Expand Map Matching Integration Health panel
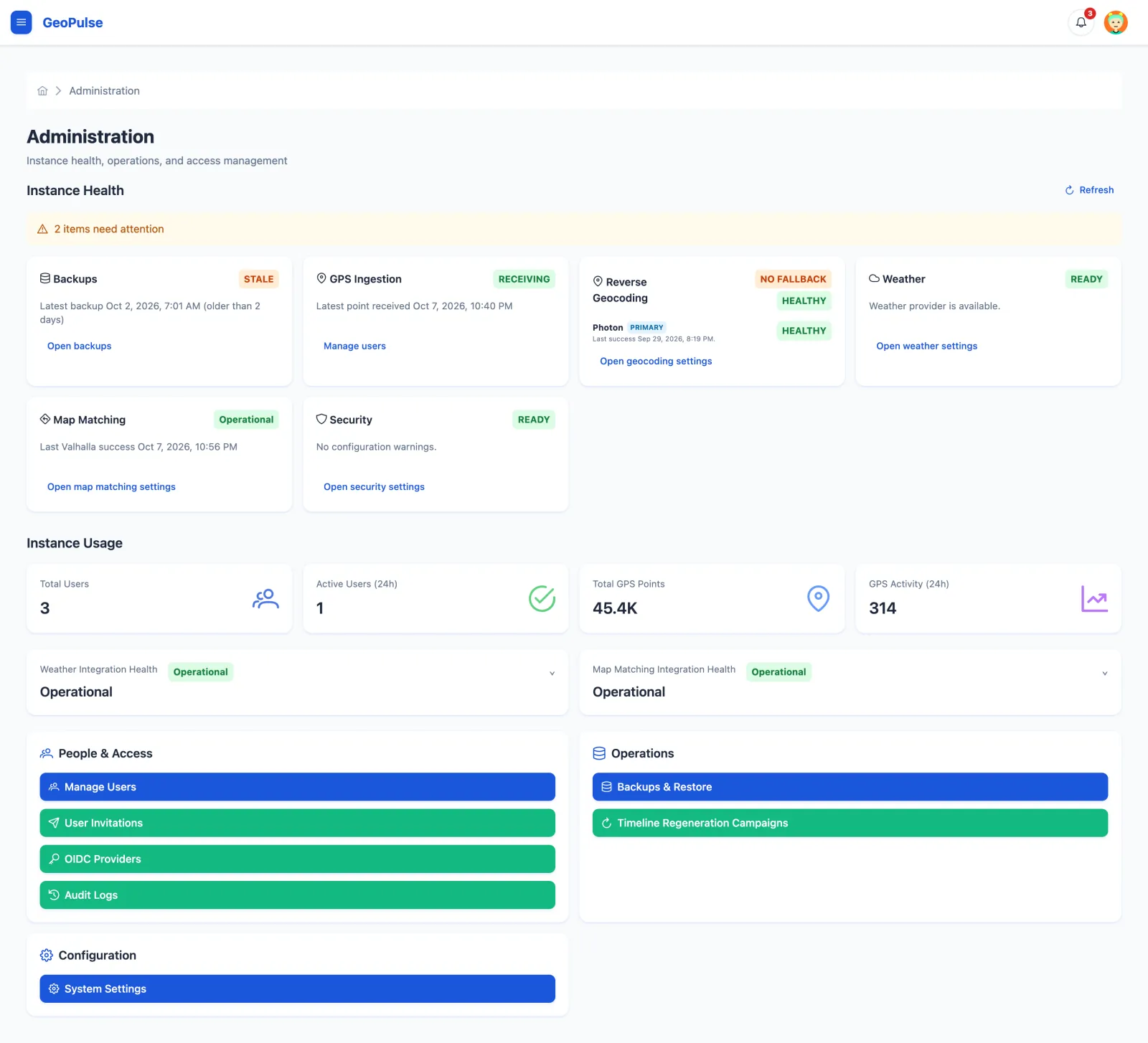1148x1043 pixels. coord(1104,673)
